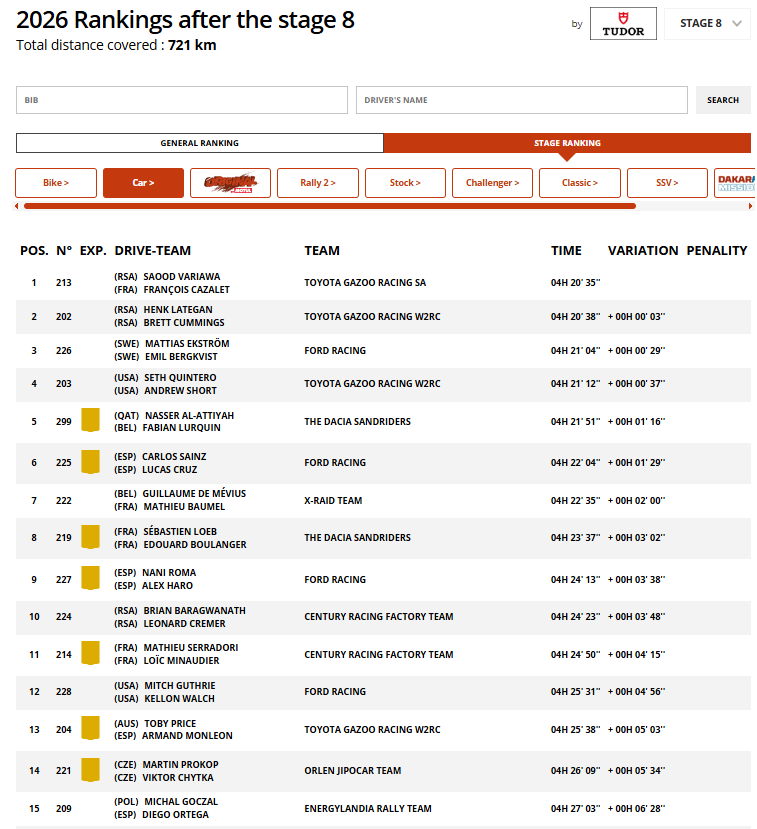Open the Stage 8 dropdown

(x=707, y=23)
